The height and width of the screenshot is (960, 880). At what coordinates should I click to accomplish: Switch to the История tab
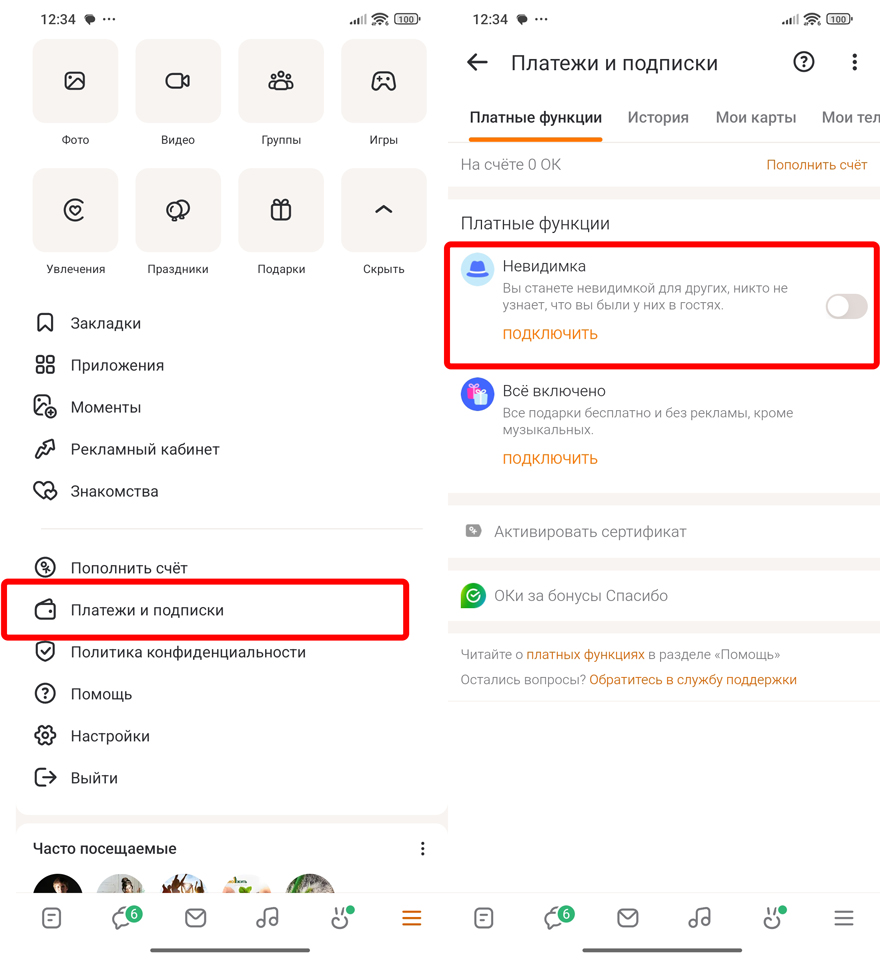658,118
